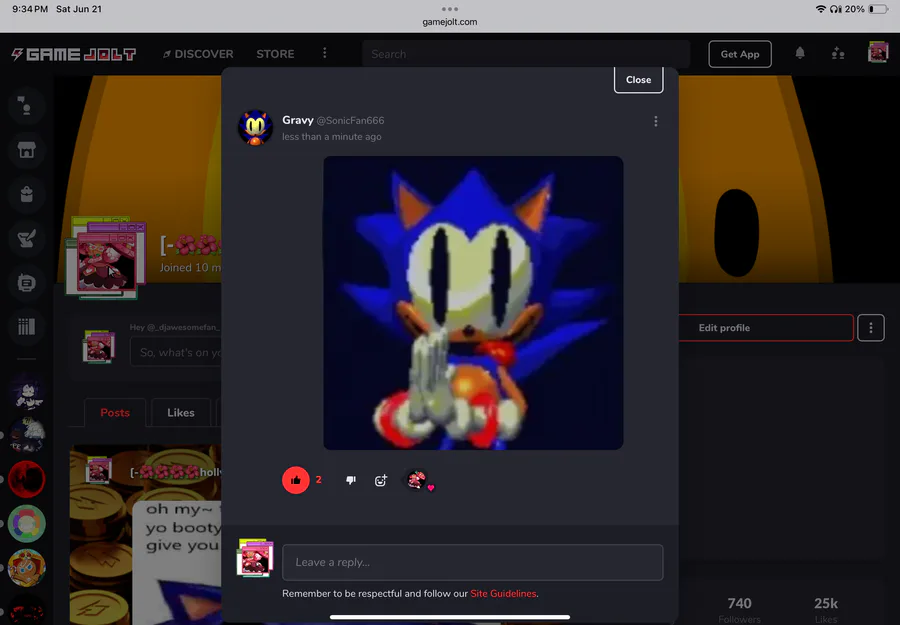Open the Site Guidelines link
The height and width of the screenshot is (625, 900).
503,593
